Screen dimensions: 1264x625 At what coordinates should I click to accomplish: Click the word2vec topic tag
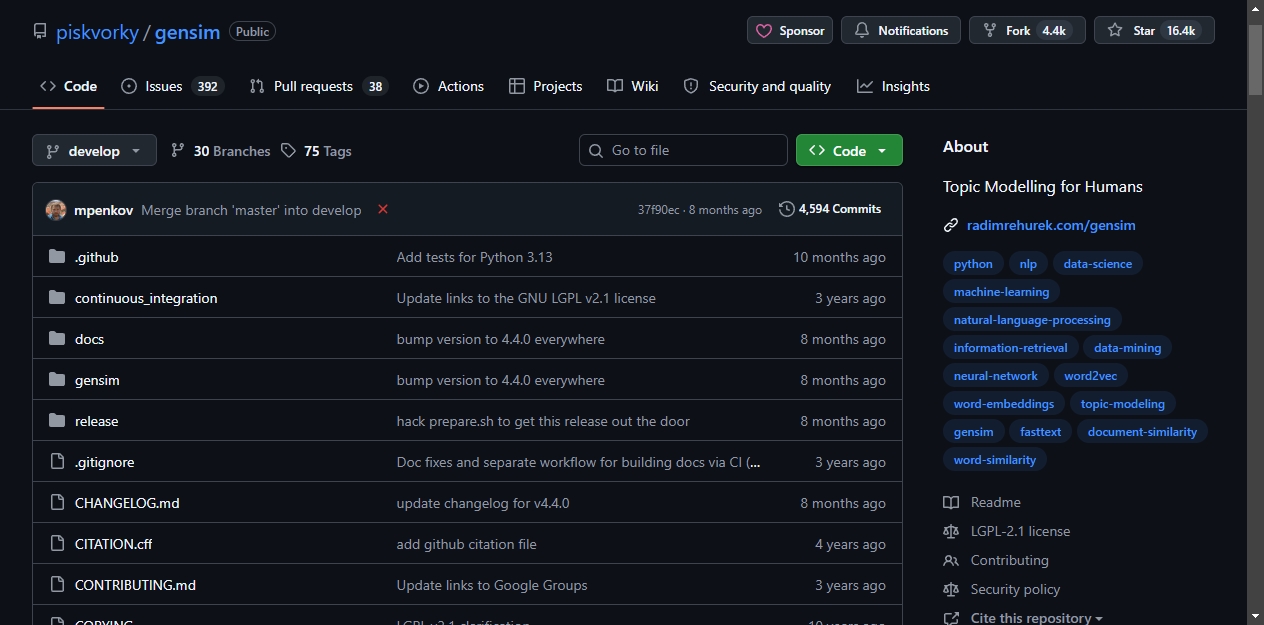coord(1090,376)
